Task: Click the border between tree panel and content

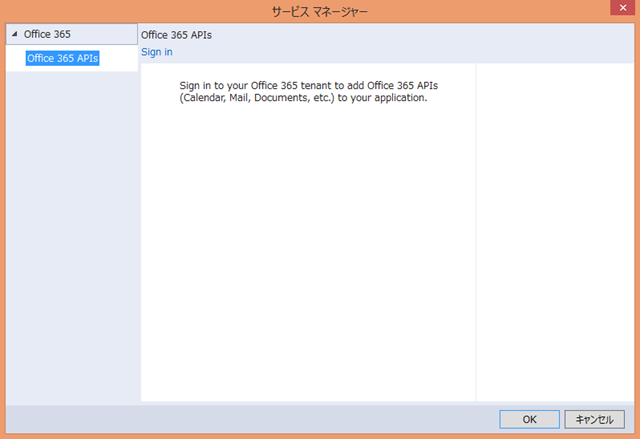Action: tap(139, 230)
